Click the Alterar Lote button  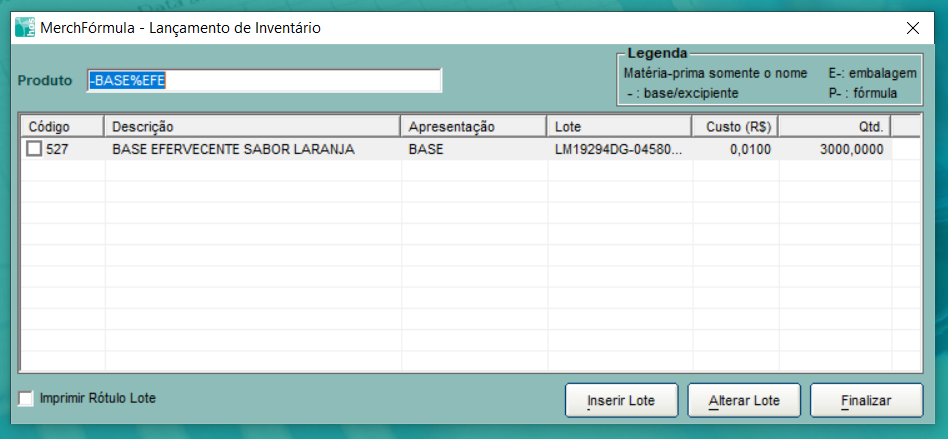(x=743, y=400)
